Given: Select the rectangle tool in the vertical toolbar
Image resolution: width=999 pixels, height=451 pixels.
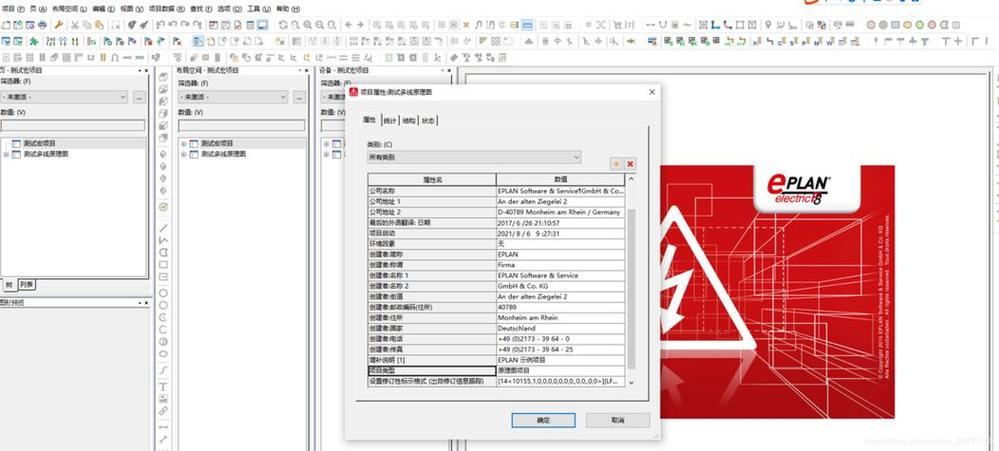Looking at the screenshot, I should point(163,264).
